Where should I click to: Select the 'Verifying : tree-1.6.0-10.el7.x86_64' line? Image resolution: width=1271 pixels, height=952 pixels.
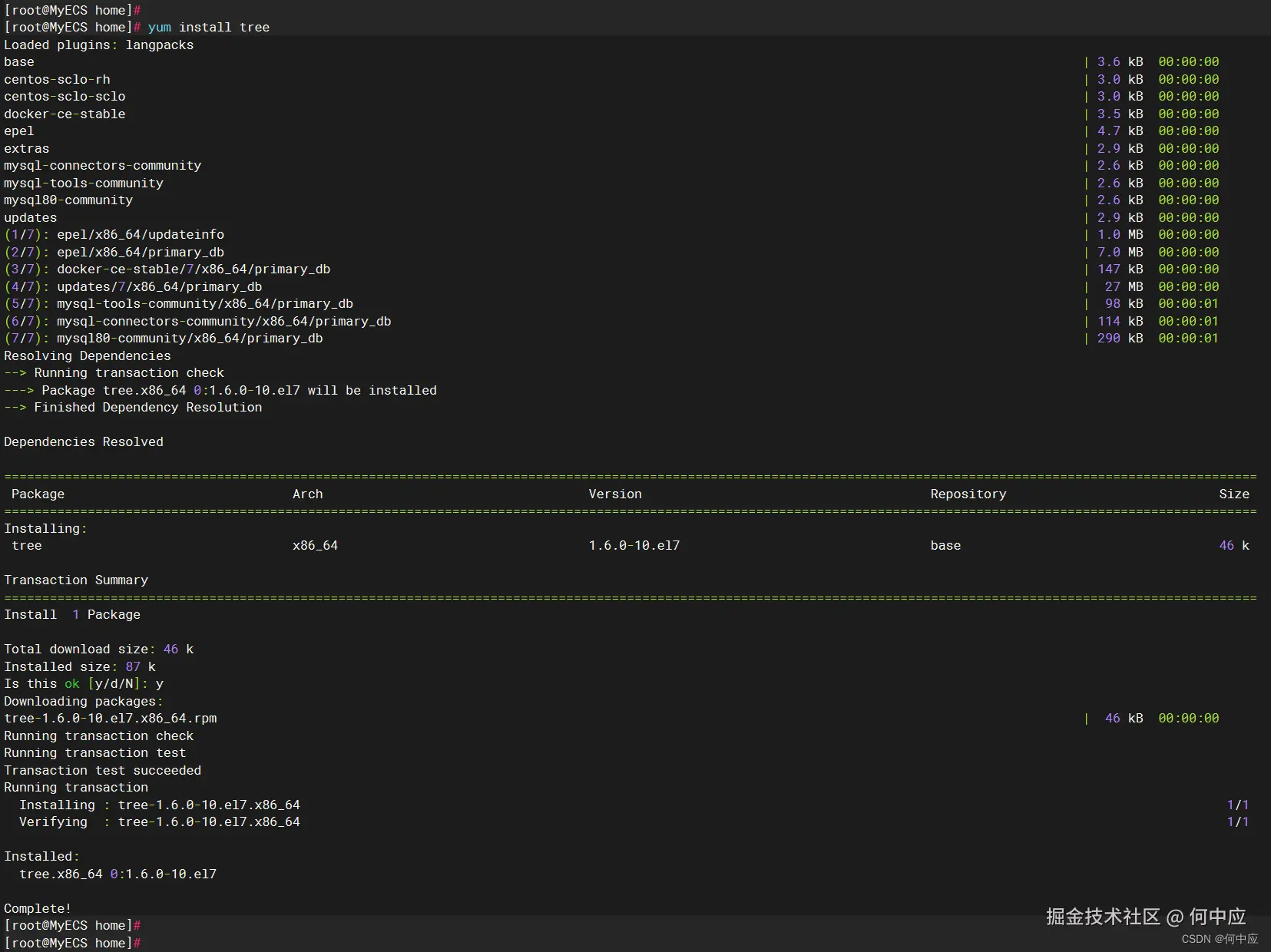160,822
